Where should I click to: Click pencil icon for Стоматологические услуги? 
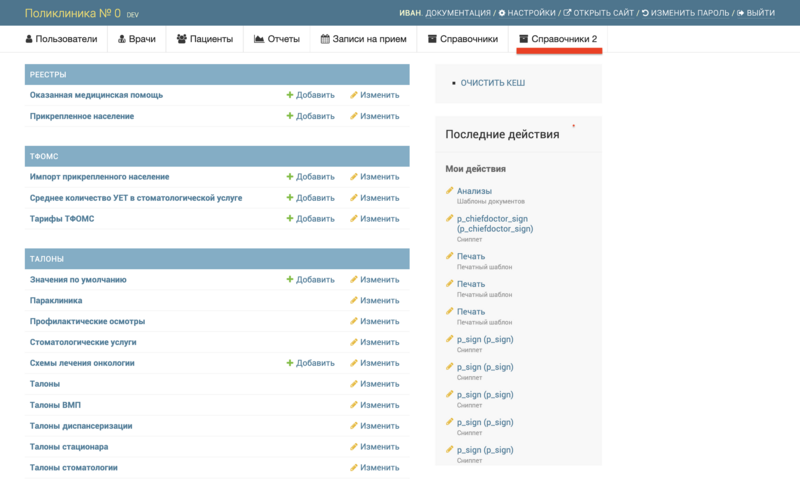pos(353,342)
